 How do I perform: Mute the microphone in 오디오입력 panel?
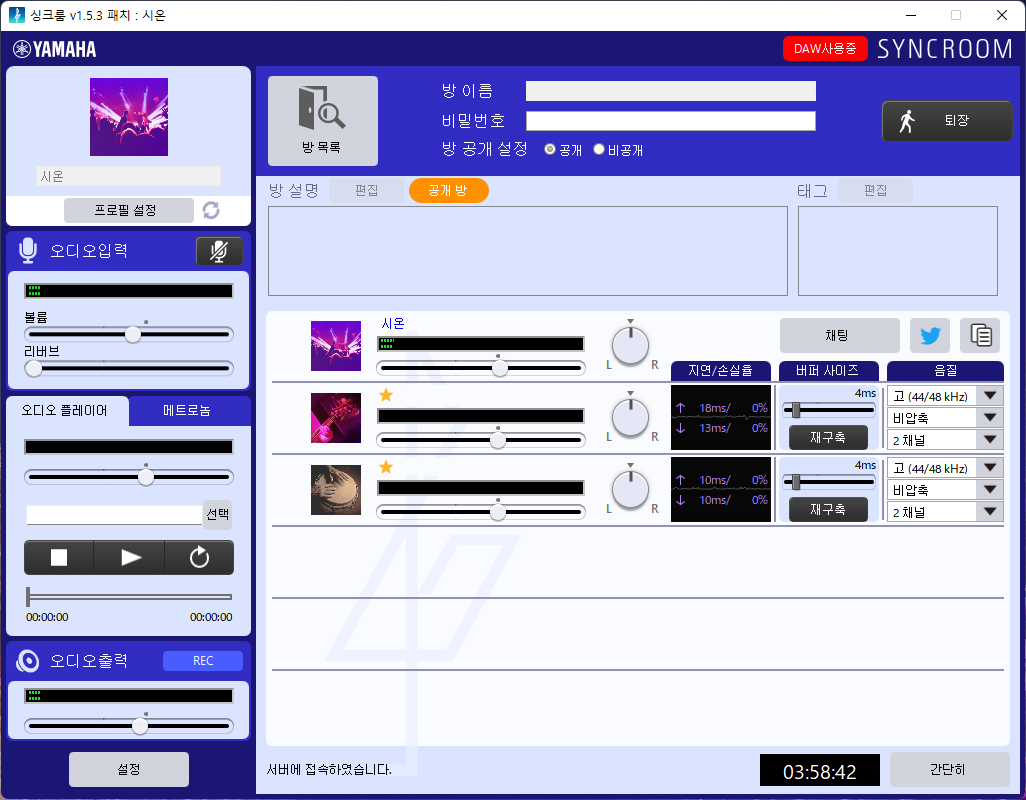point(219,251)
